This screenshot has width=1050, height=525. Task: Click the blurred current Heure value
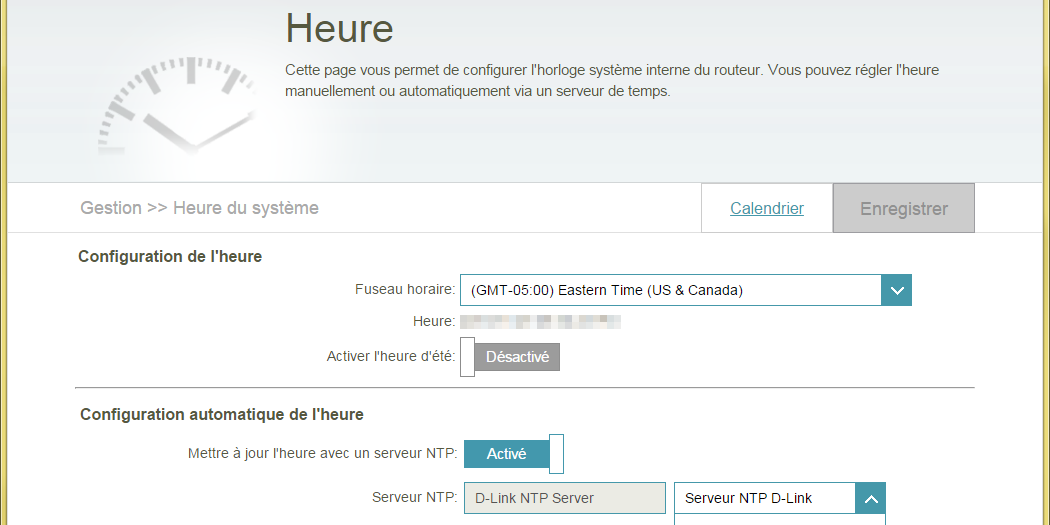point(541,322)
